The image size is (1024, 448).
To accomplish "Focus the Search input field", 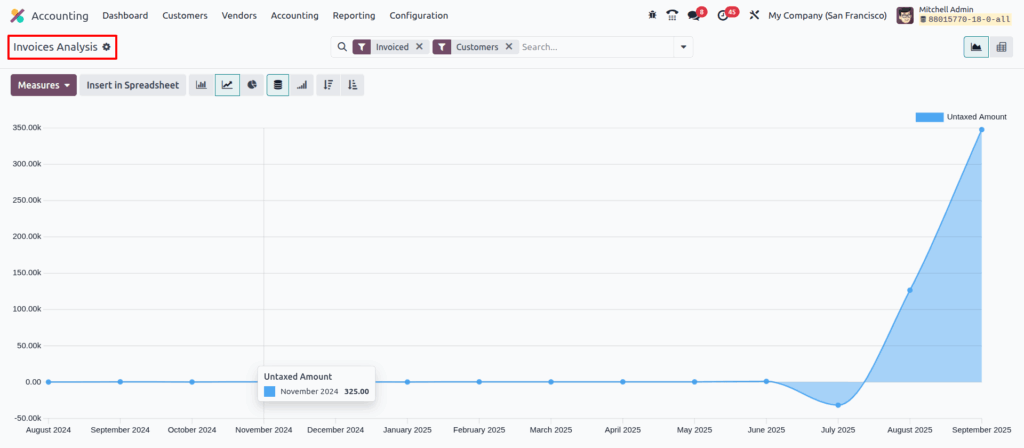I will 596,47.
